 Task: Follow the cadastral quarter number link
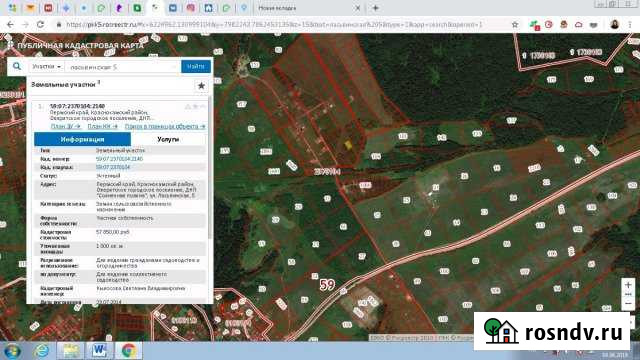point(113,167)
